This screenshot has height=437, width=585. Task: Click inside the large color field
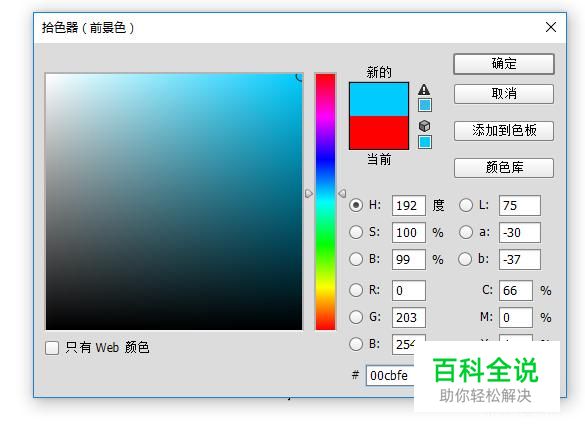174,202
